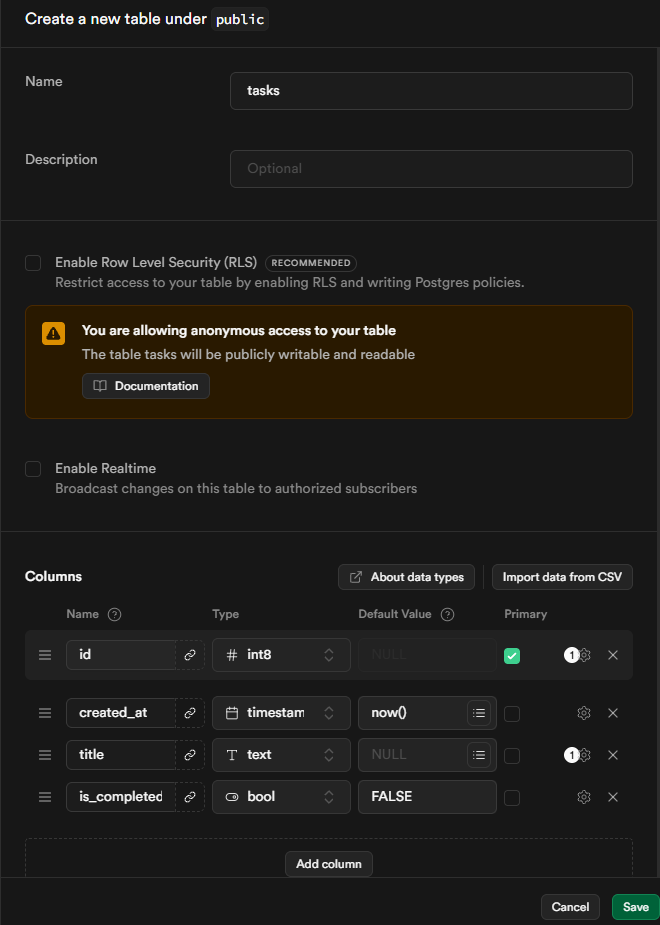Mark the title column as primary key
This screenshot has height=925, width=660.
[x=512, y=756]
